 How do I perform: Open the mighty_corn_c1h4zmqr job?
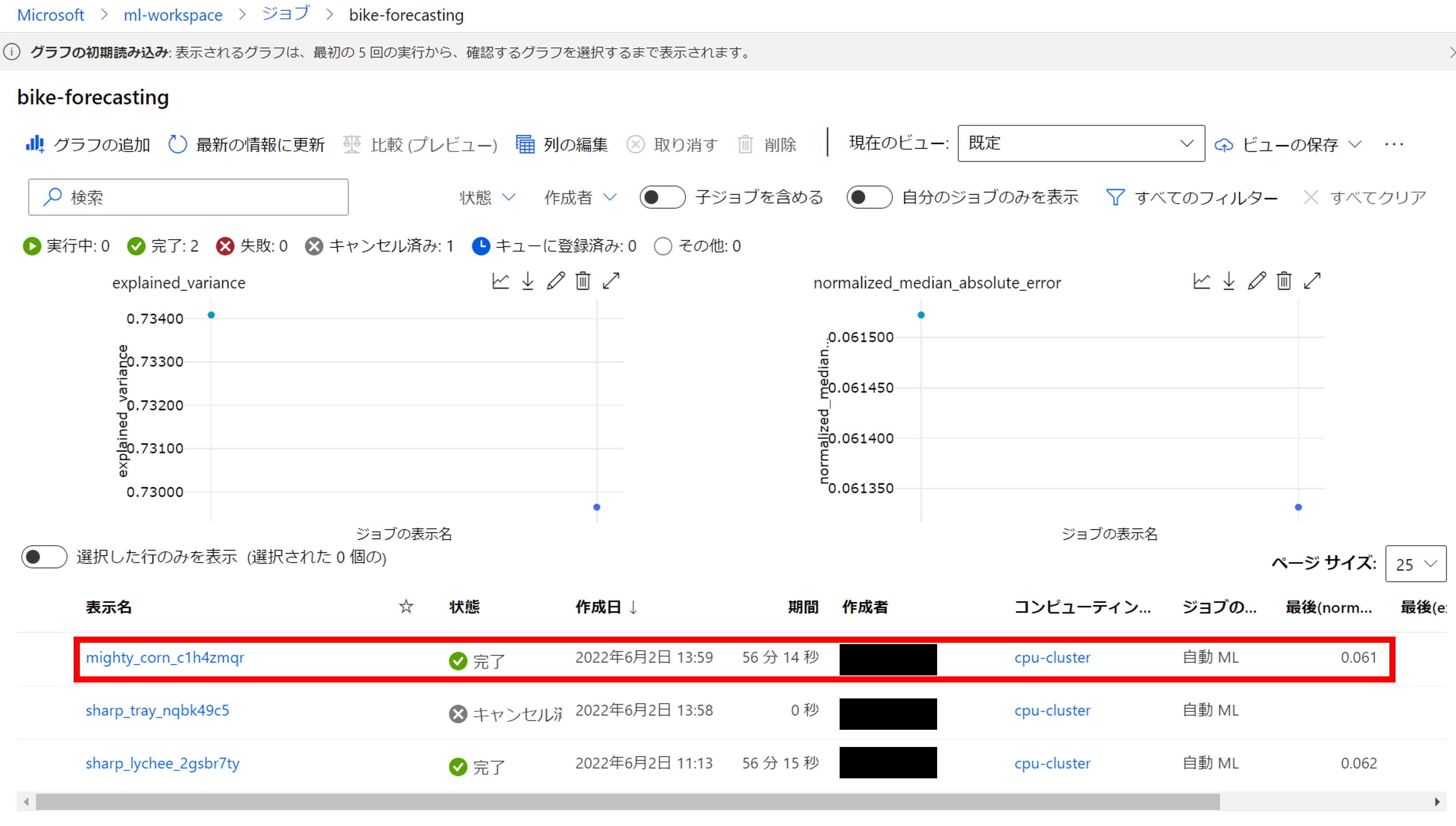pos(165,658)
